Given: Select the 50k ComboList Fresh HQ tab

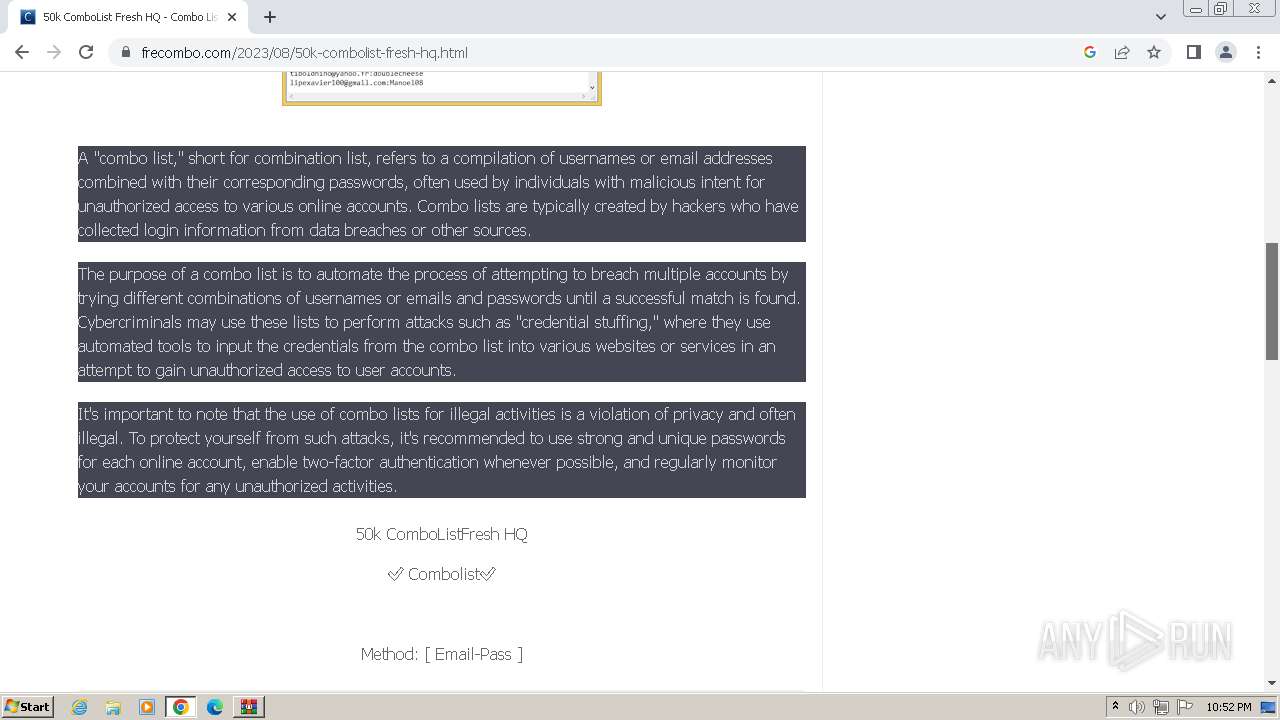Looking at the screenshot, I should (129, 17).
